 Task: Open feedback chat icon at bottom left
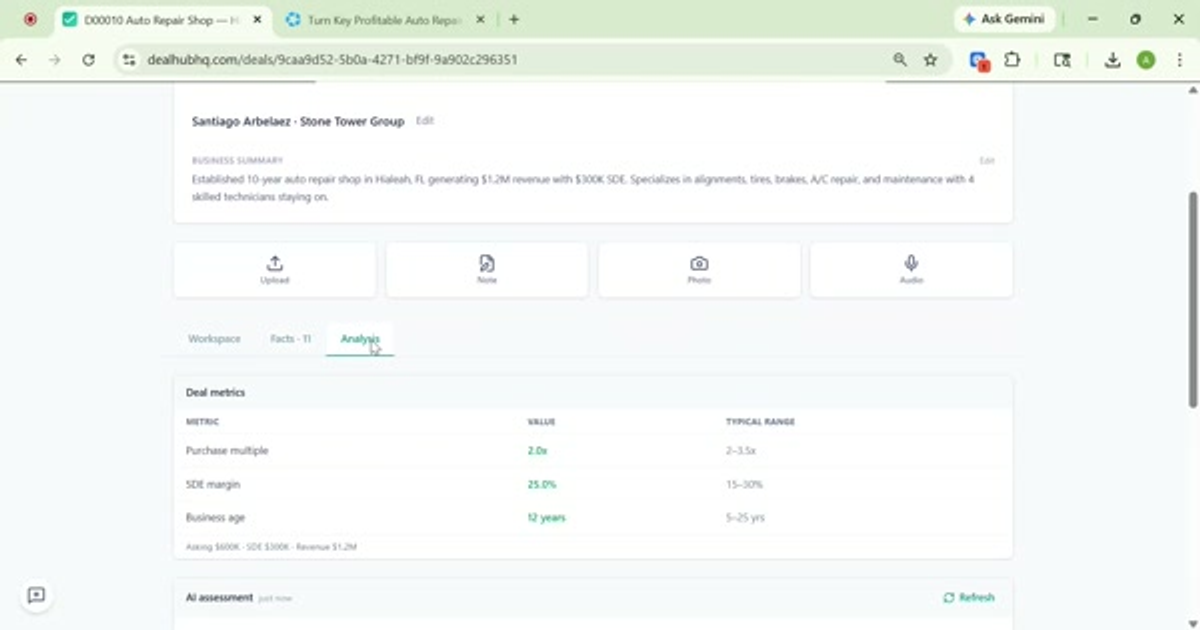pyautogui.click(x=36, y=595)
